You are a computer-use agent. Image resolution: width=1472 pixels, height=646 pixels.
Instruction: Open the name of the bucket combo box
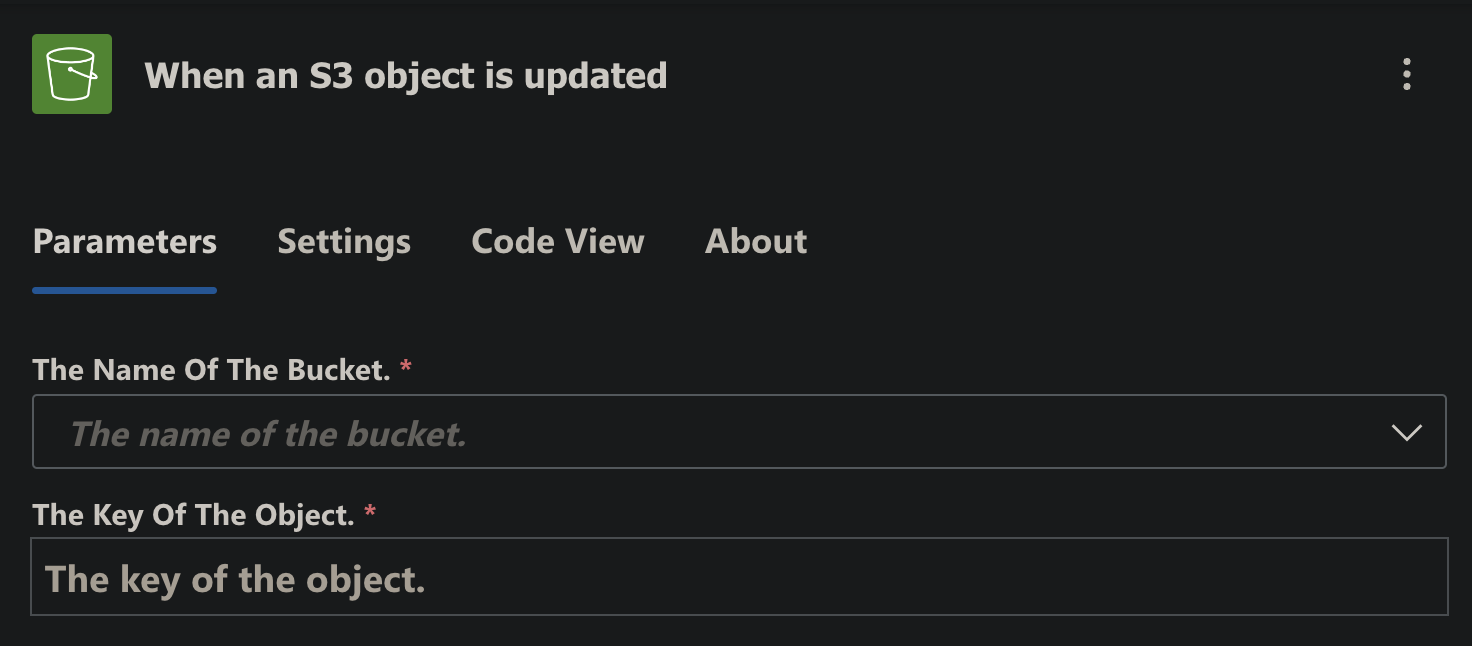pos(739,432)
